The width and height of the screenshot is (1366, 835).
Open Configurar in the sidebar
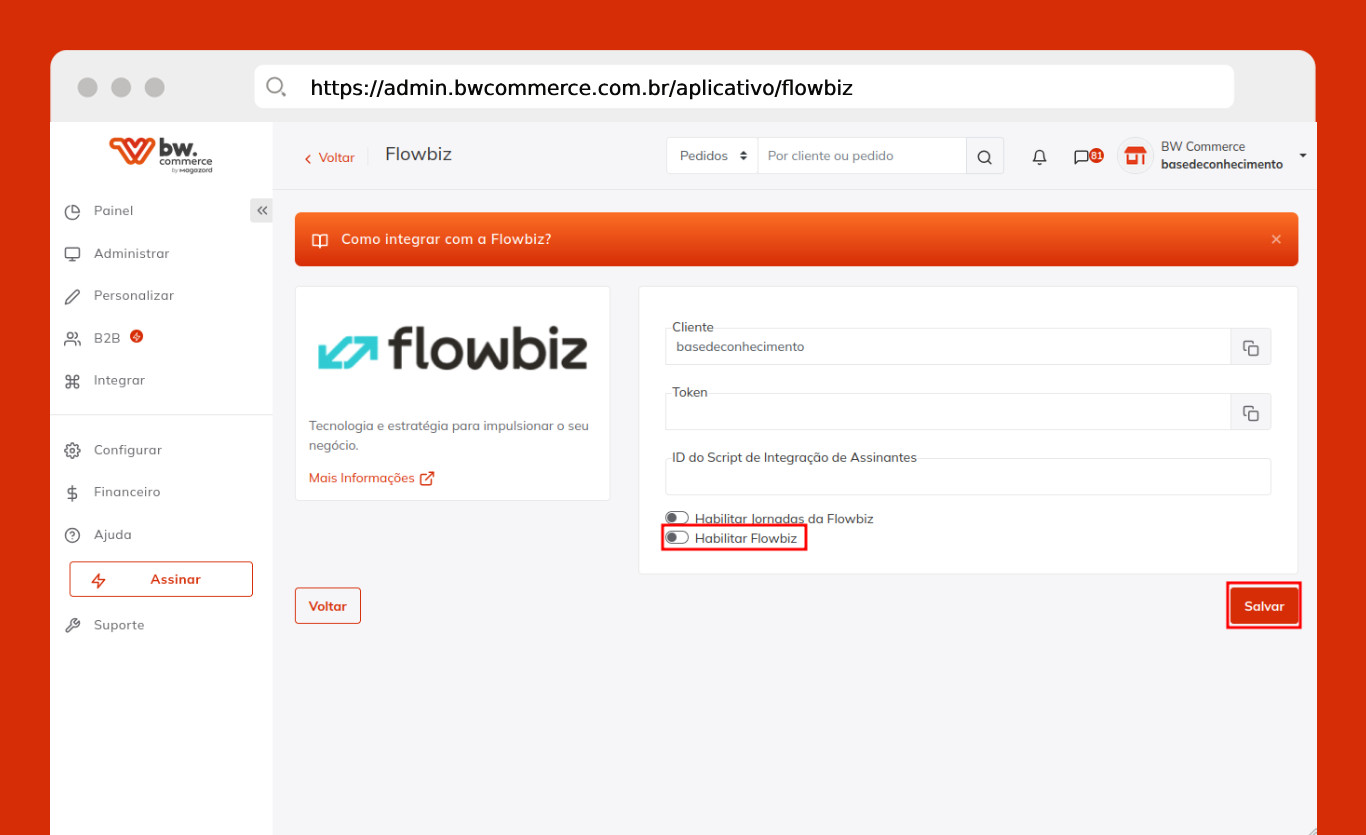tap(128, 450)
